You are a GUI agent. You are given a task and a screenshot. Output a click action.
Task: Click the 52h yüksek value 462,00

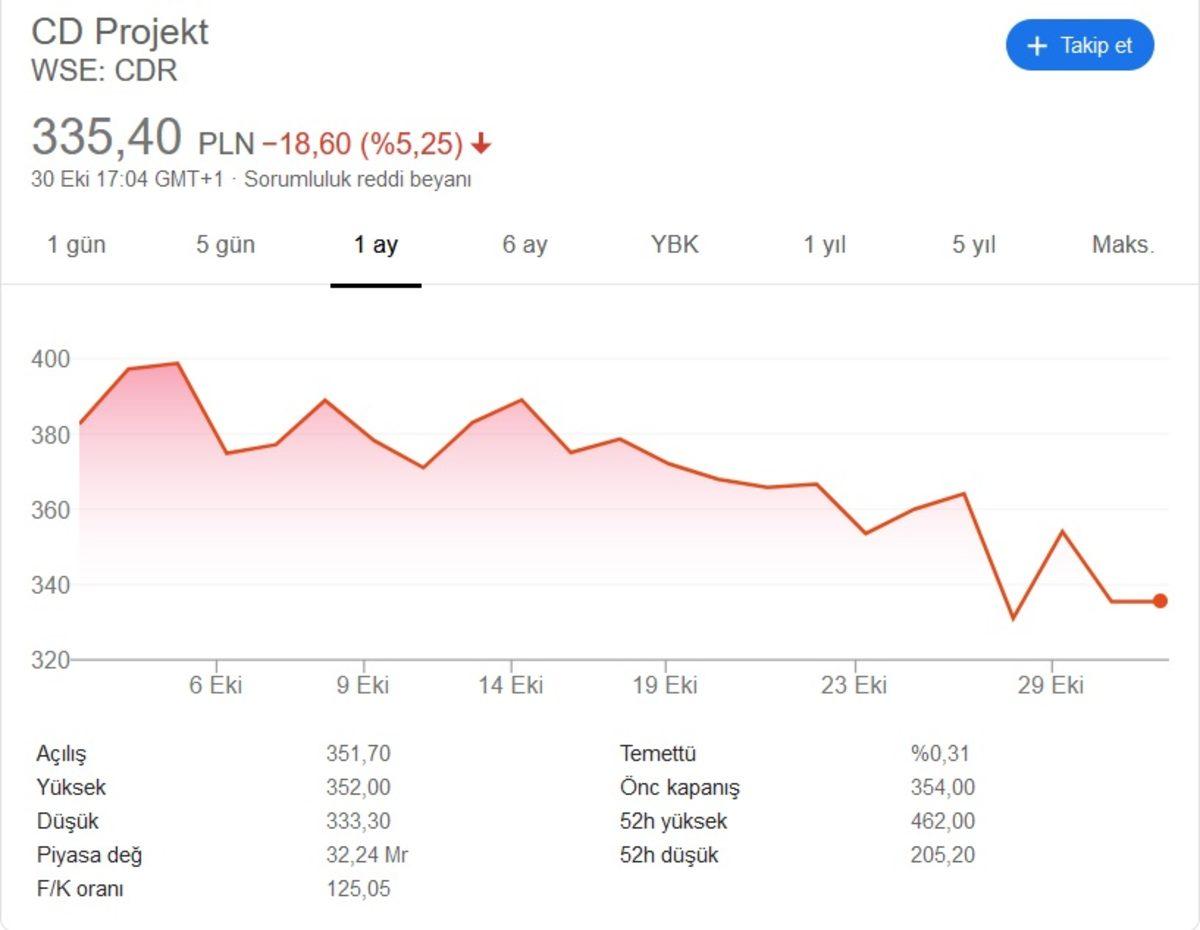coord(942,822)
